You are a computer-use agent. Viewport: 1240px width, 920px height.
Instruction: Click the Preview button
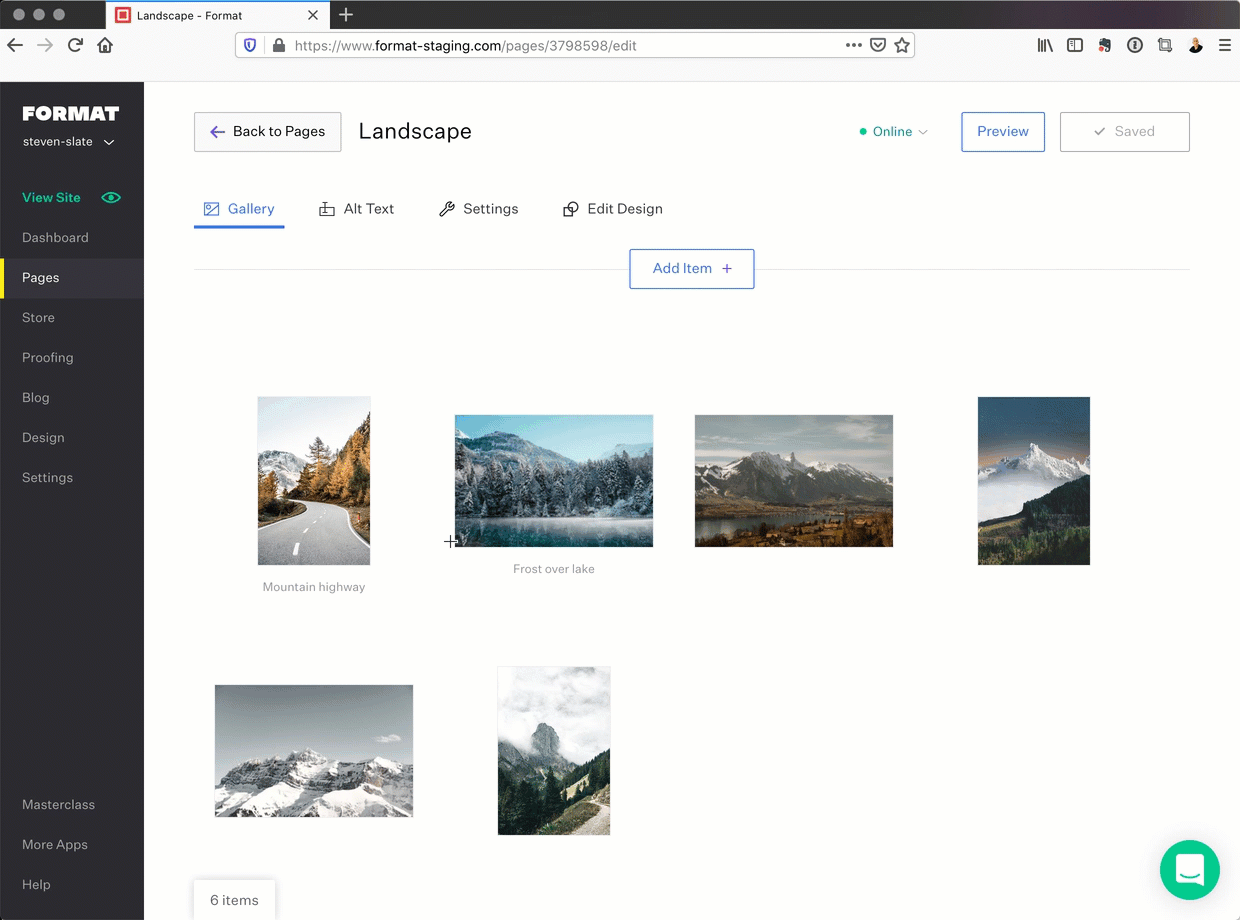[1003, 132]
